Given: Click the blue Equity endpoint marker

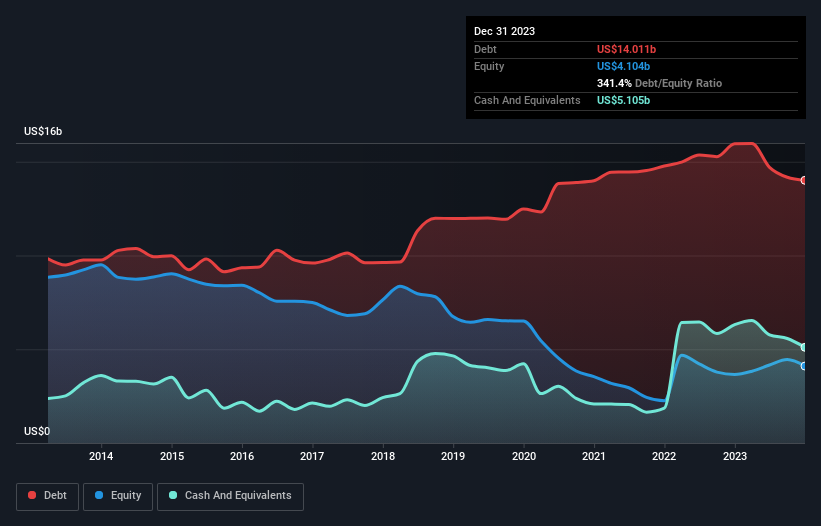Looking at the screenshot, I should coord(804,366).
